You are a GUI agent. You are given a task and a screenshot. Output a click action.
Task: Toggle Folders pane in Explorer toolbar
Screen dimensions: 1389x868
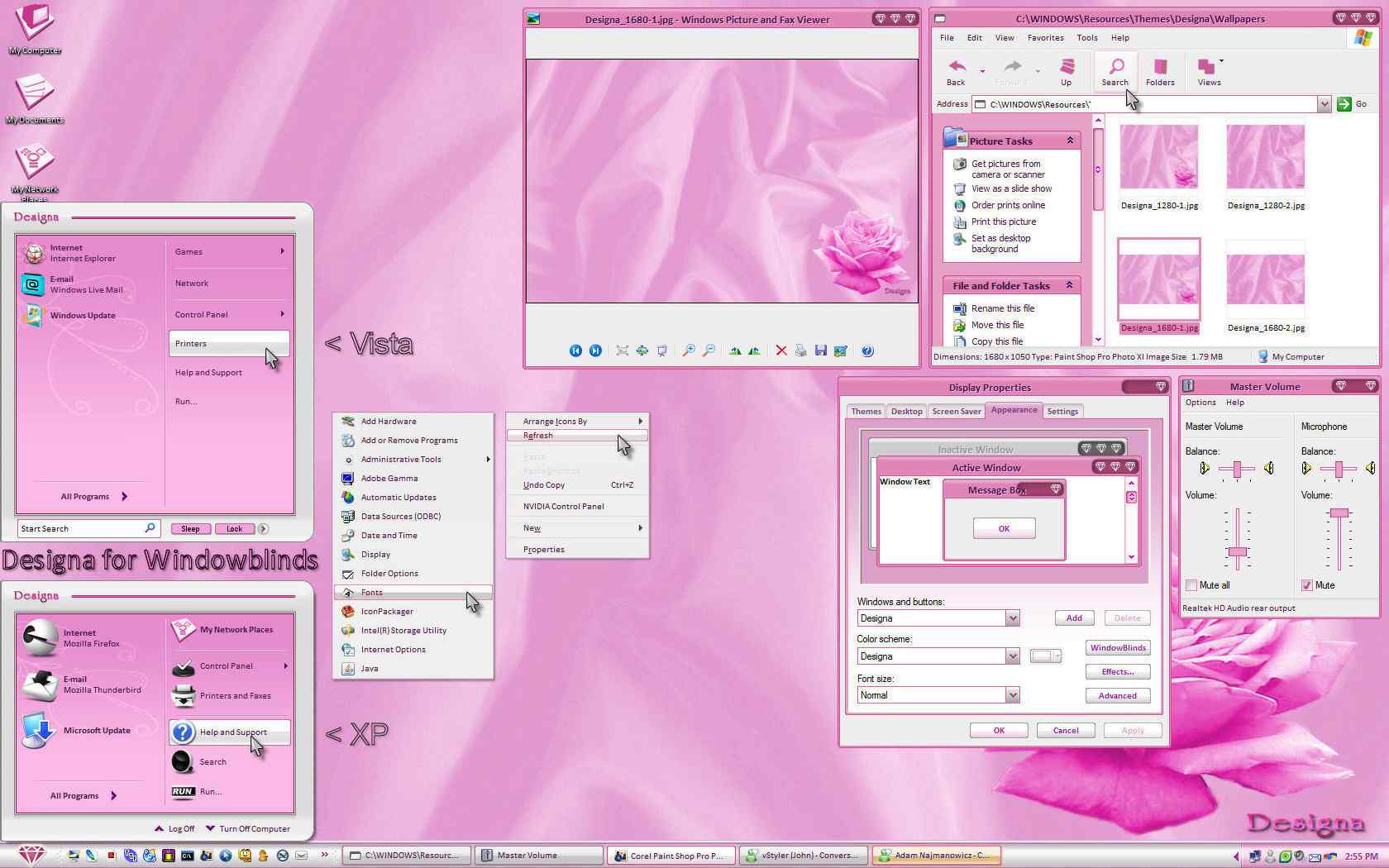coord(1160,72)
